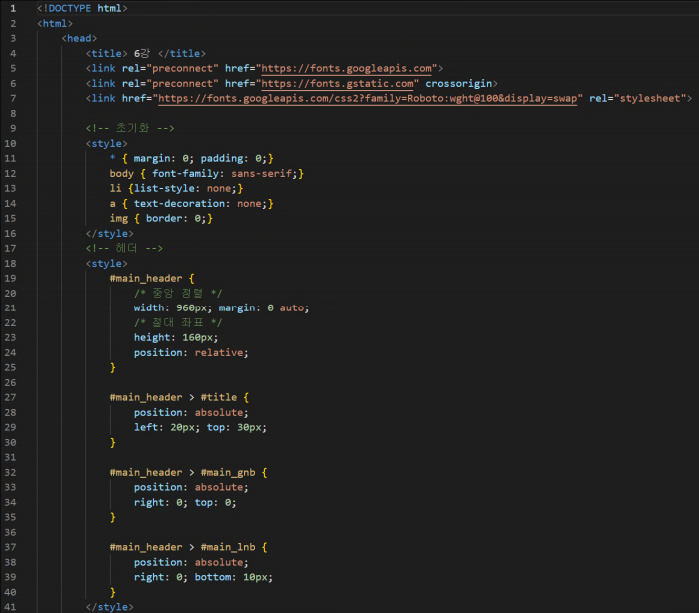
Task: Click the <html> opening tag
Action: click(x=55, y=24)
